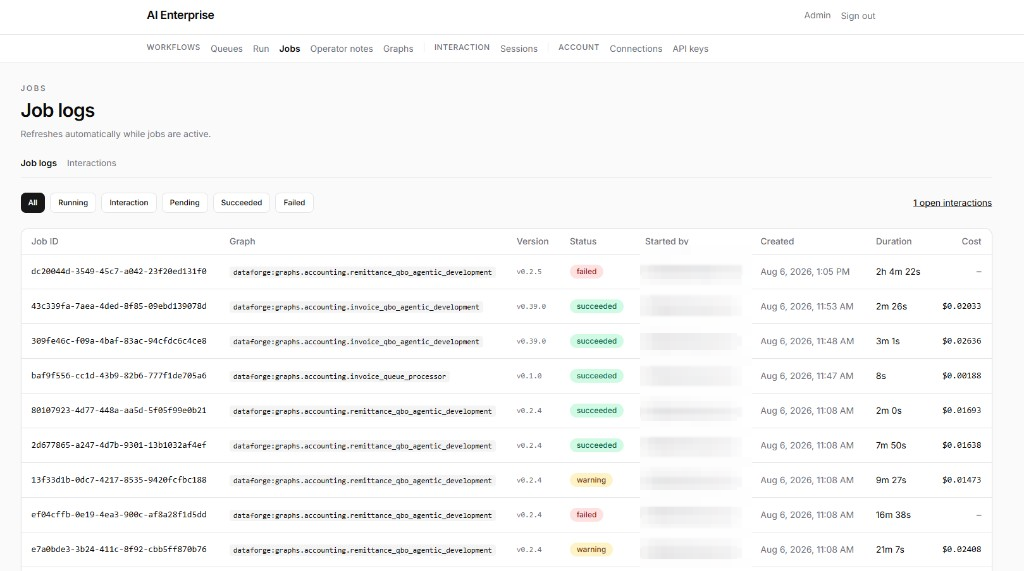Select the All filter
1024x571 pixels.
tap(33, 203)
